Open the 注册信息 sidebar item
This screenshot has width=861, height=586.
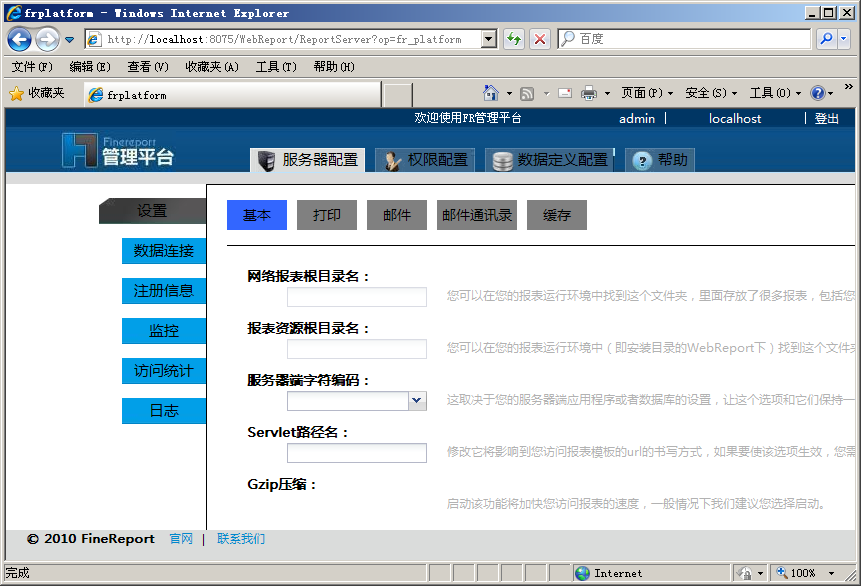[164, 291]
